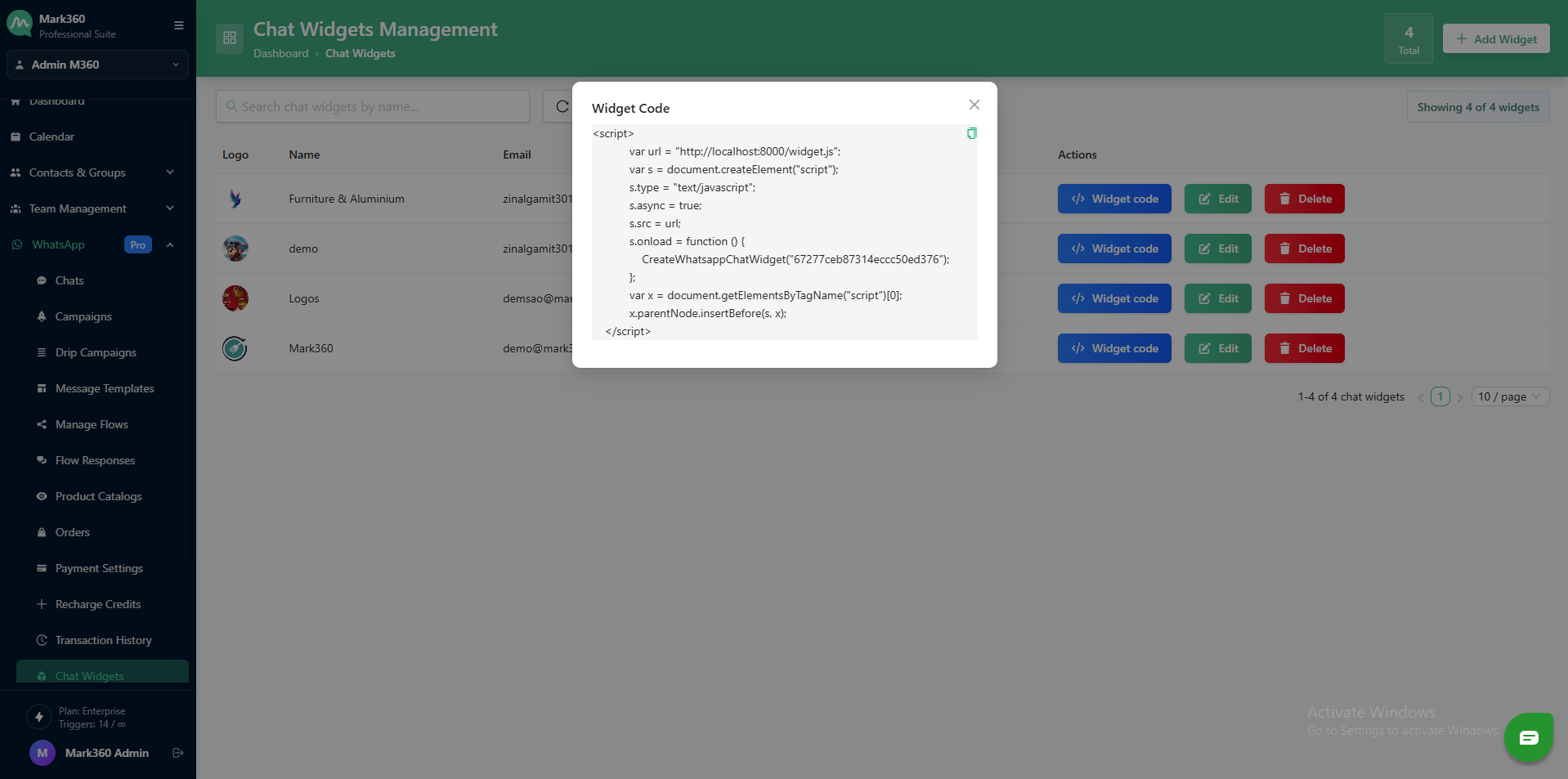Viewport: 1568px width, 779px height.
Task: Open the Admin M360 account dropdown
Action: point(97,65)
